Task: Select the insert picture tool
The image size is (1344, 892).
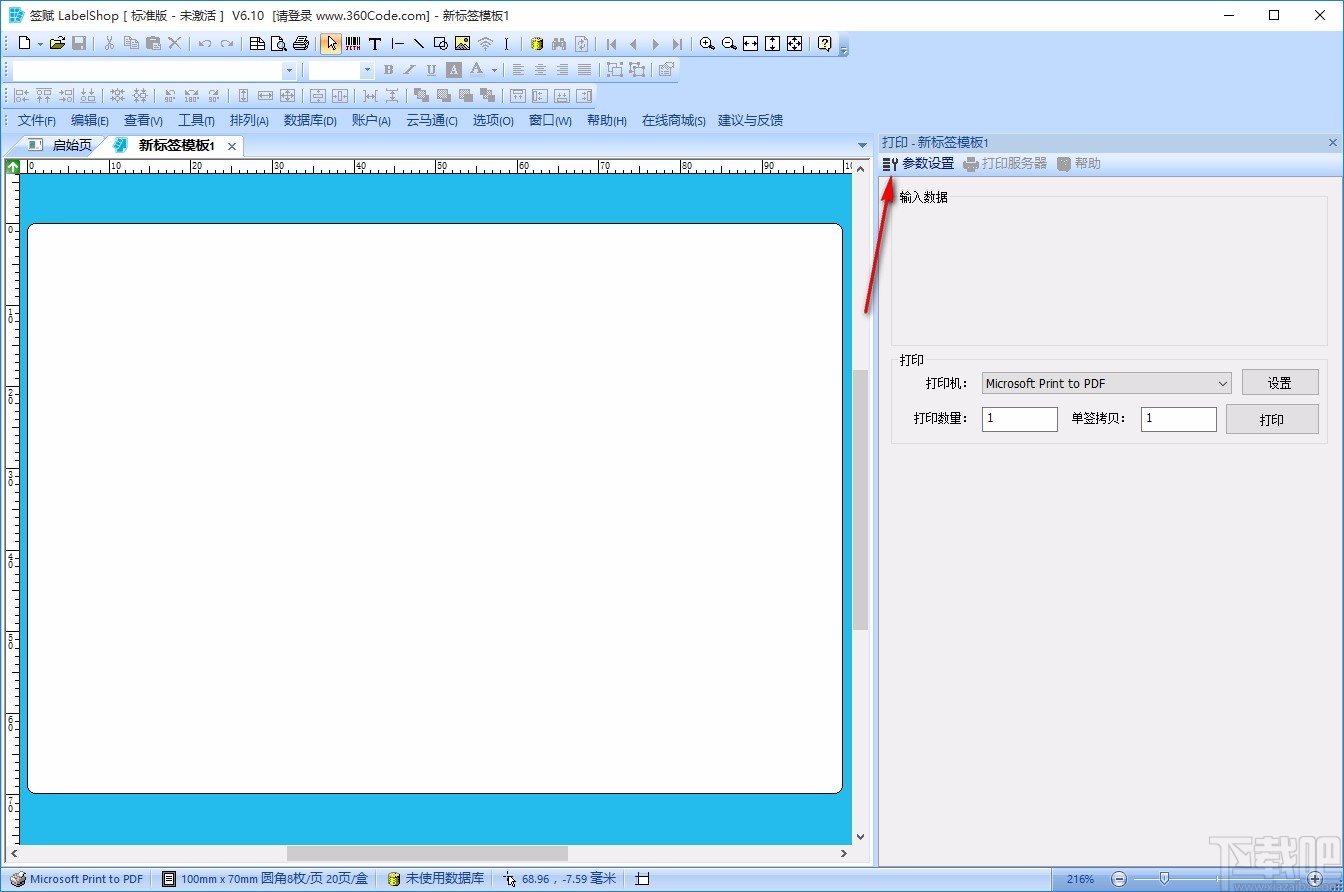Action: [x=462, y=44]
